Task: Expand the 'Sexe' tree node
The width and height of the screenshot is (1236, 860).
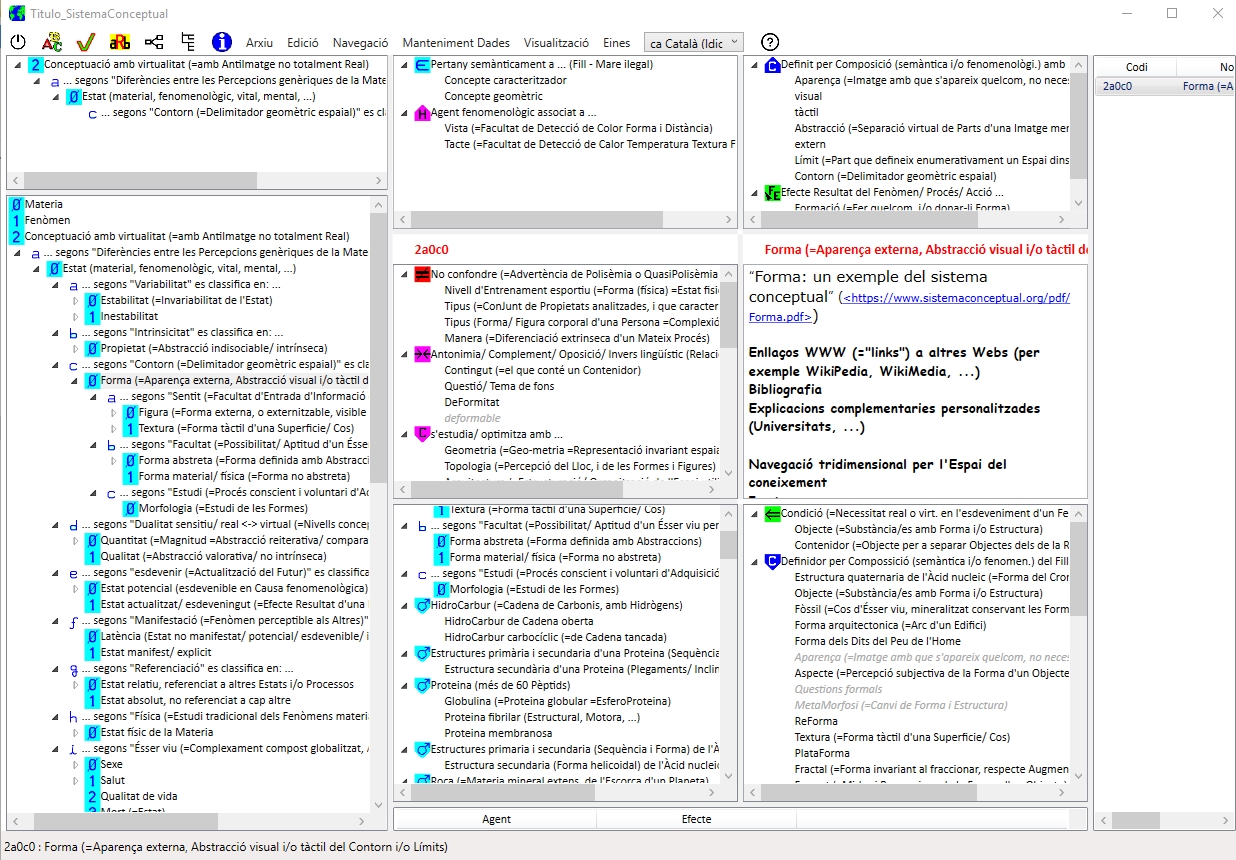Action: (75, 764)
